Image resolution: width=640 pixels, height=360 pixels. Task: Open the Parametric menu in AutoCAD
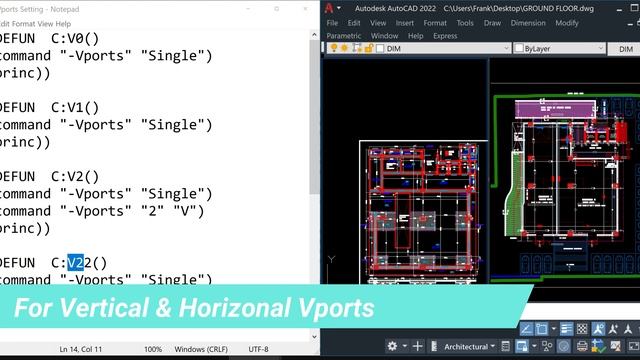(344, 36)
